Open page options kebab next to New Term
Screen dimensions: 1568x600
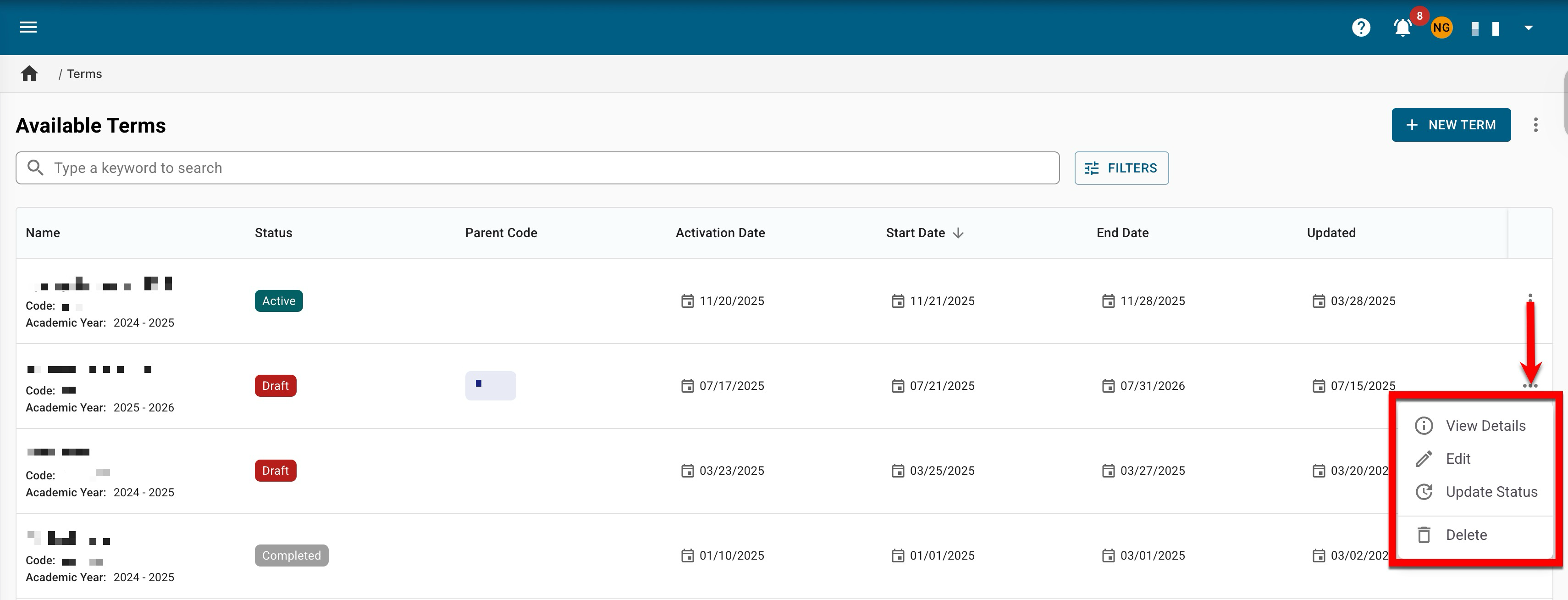coord(1535,125)
